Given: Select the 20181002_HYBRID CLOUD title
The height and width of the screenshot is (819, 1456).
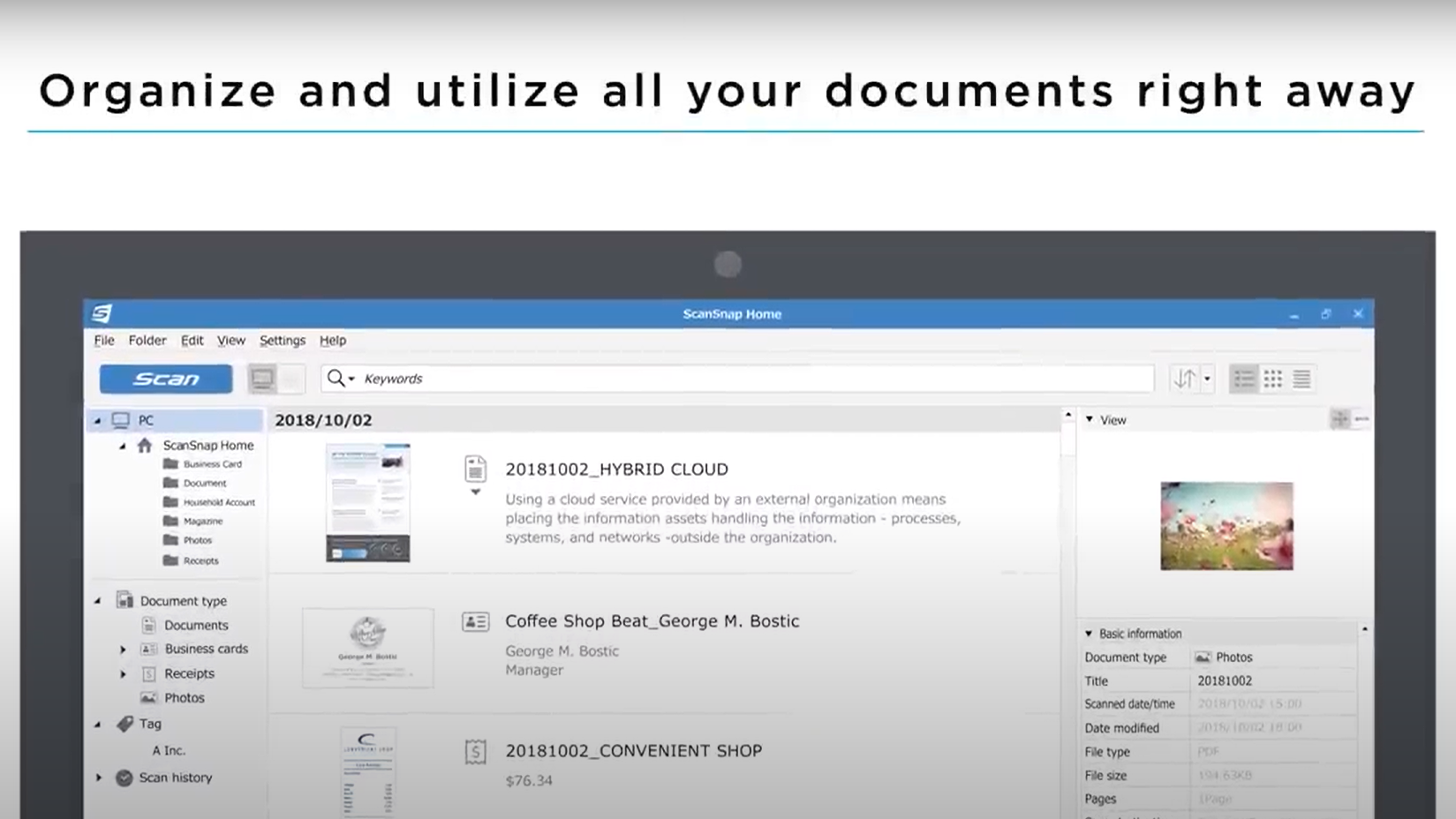Looking at the screenshot, I should coord(616,470).
